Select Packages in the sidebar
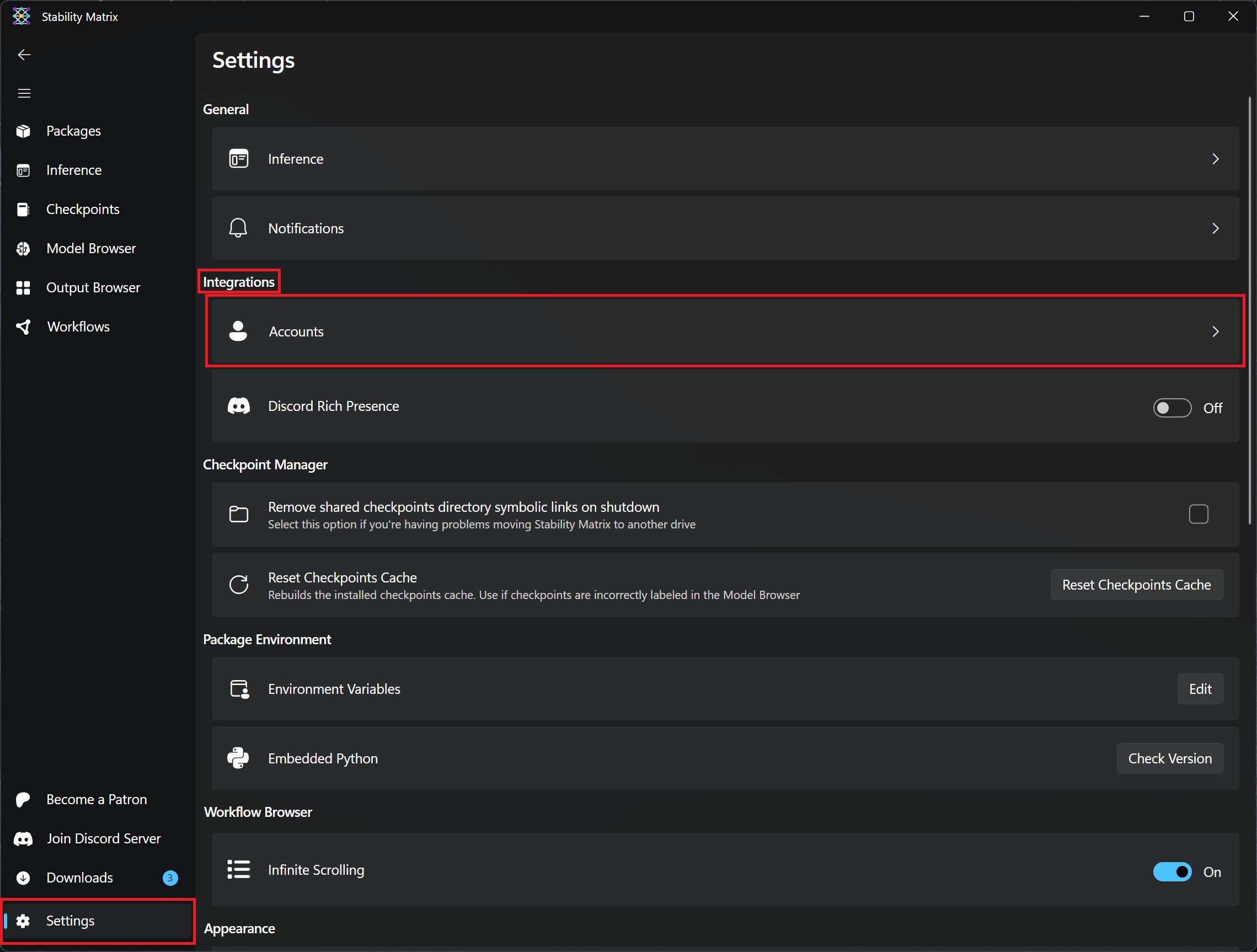The image size is (1257, 952). coord(73,131)
